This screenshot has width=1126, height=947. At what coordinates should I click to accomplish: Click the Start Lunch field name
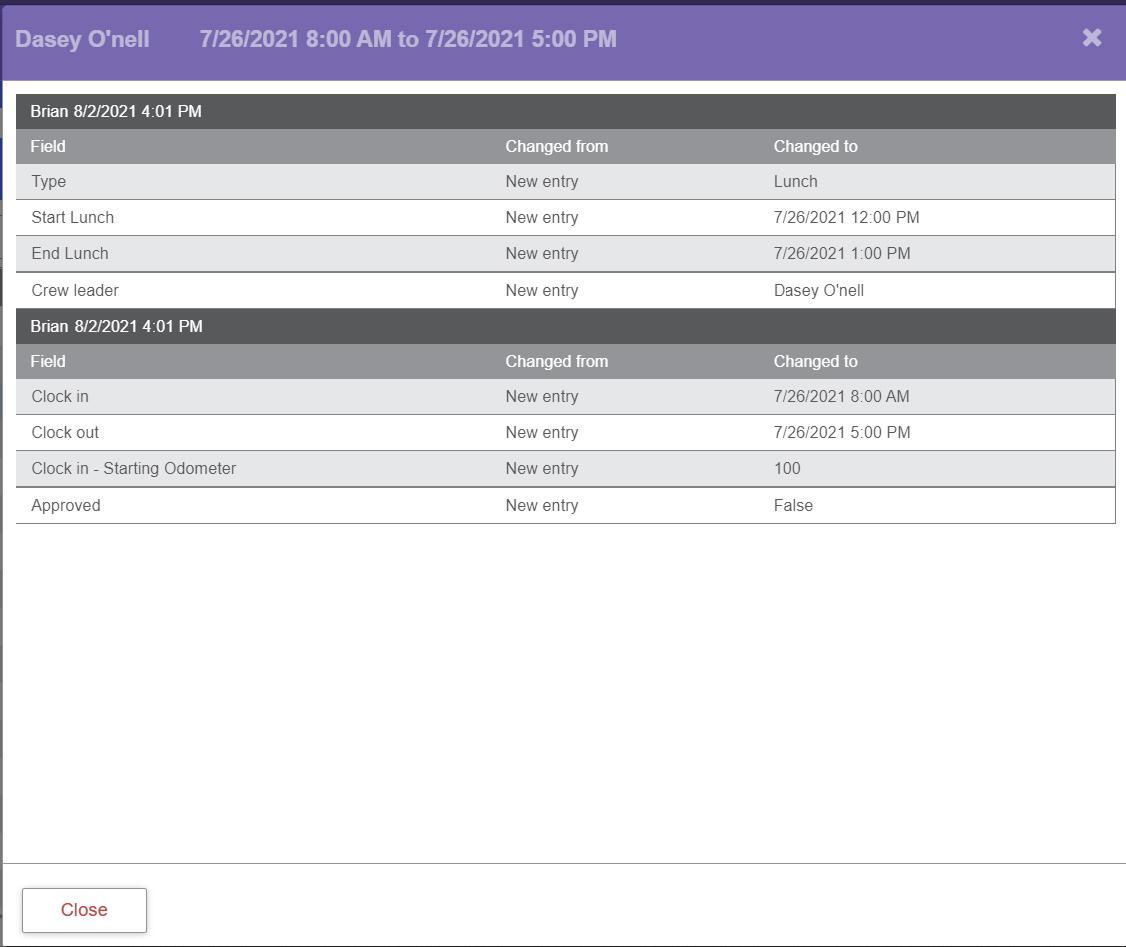(x=72, y=218)
